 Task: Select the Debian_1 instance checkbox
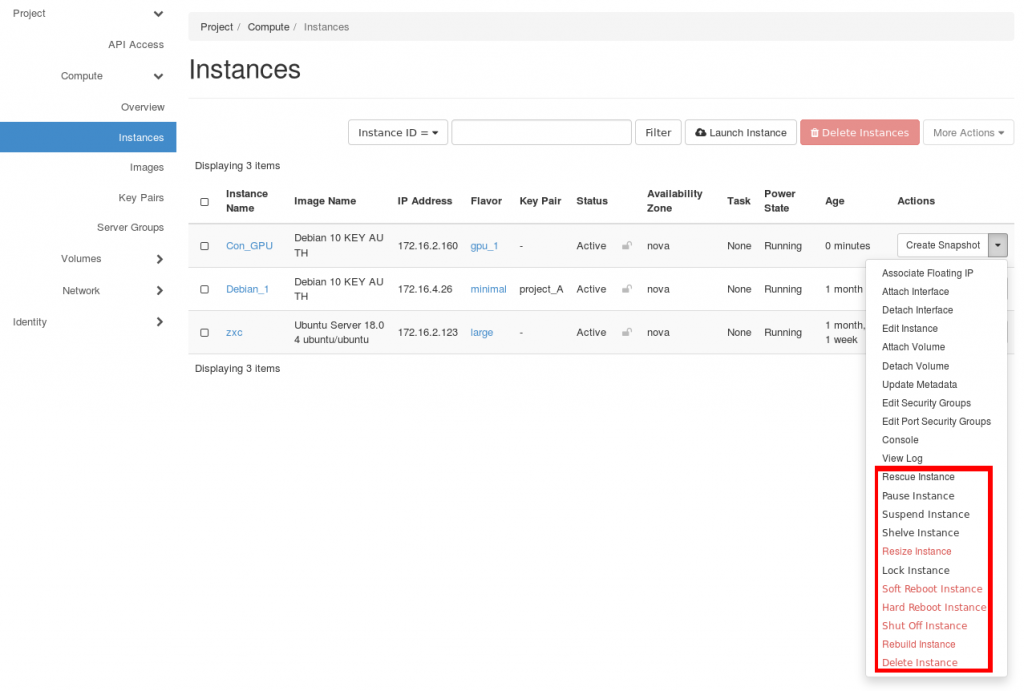[205, 289]
